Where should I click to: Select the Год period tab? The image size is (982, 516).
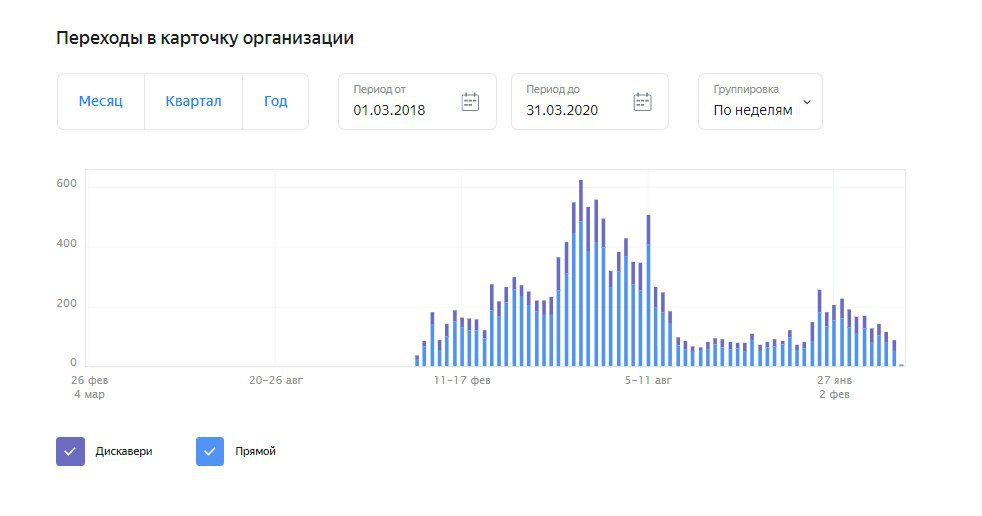click(x=276, y=101)
